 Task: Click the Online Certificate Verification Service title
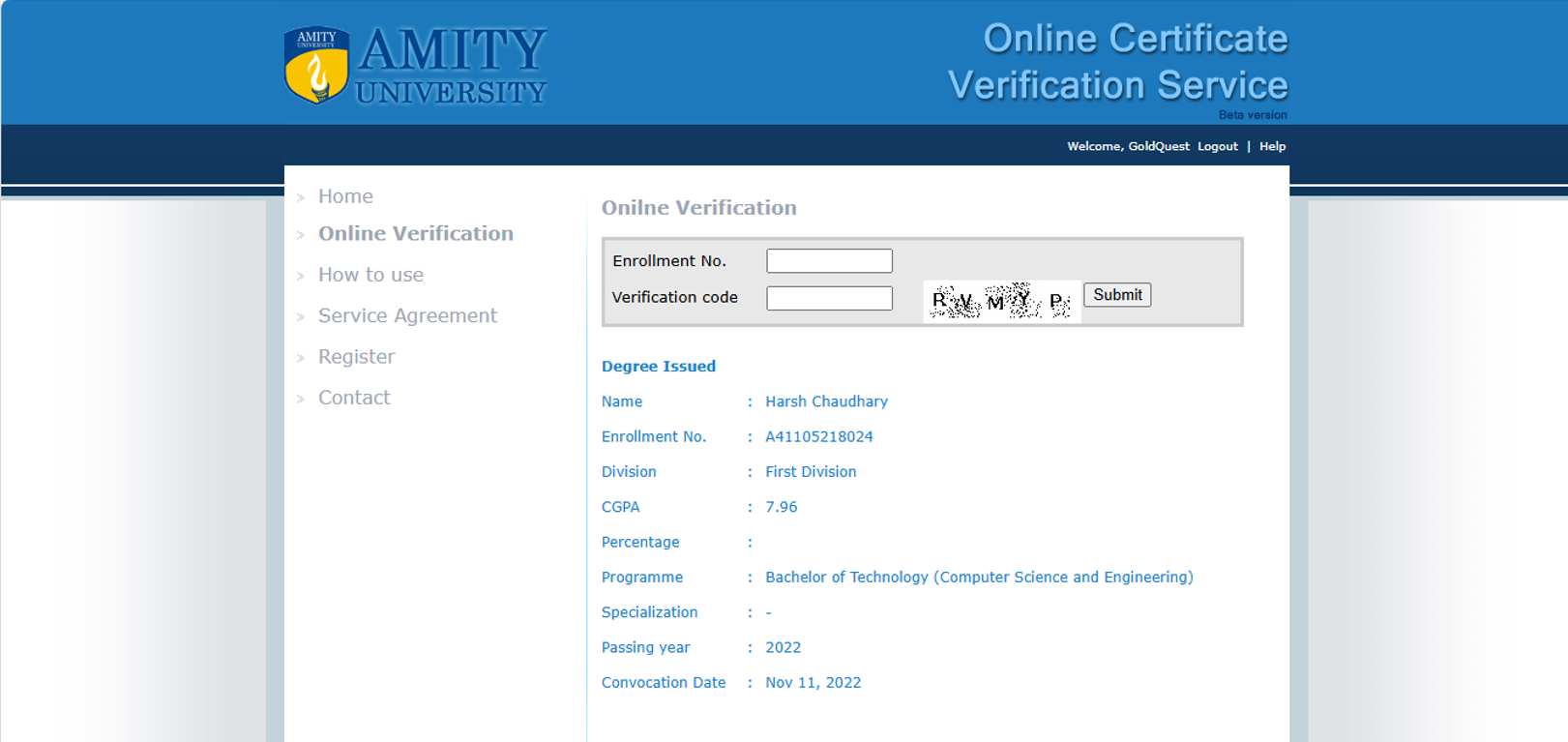coord(1118,62)
